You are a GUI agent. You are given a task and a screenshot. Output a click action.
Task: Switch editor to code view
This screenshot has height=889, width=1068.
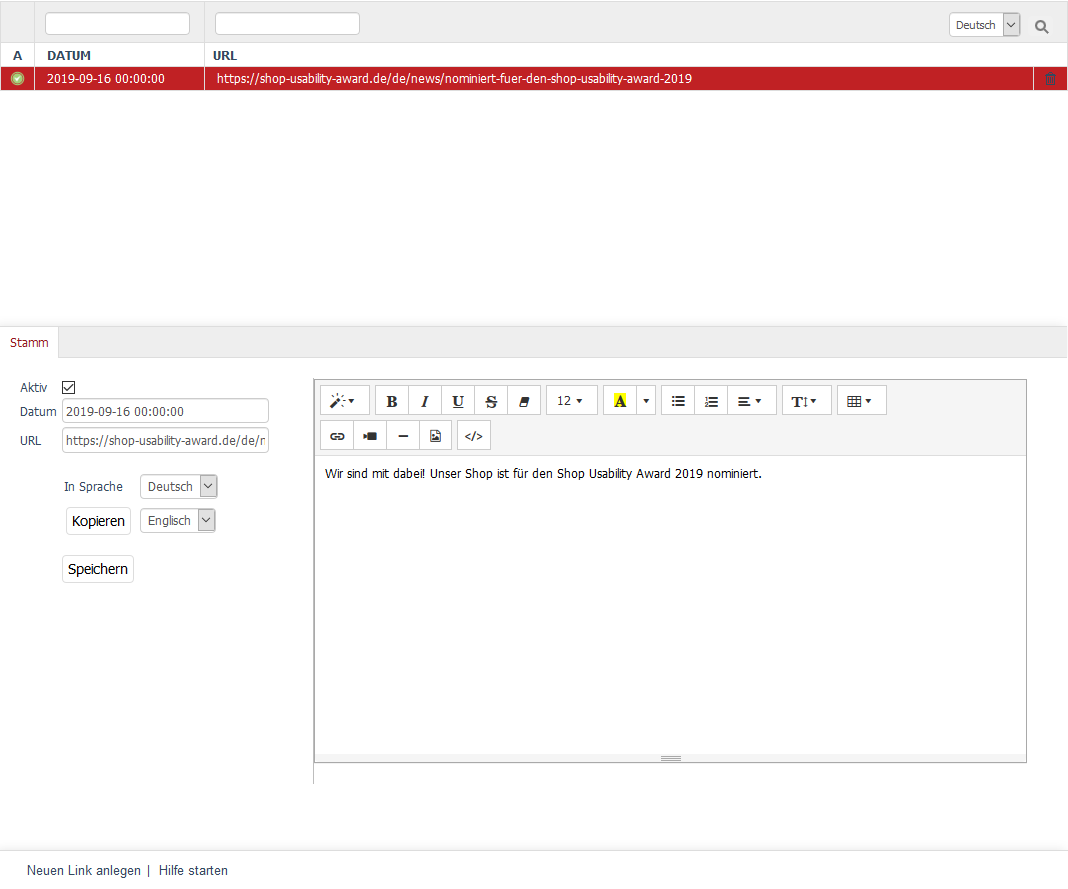tap(474, 436)
